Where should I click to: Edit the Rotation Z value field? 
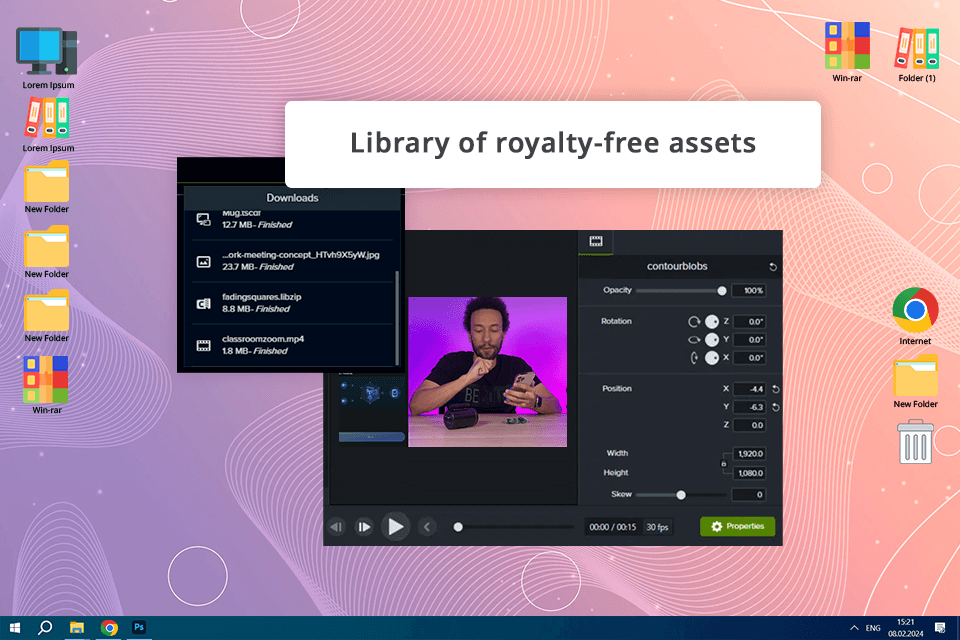coord(749,322)
